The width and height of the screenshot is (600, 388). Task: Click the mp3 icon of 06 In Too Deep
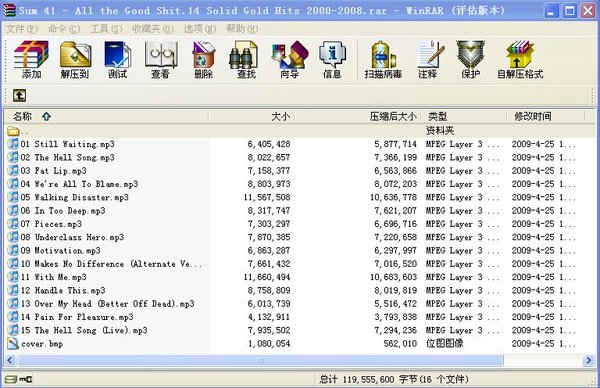[13, 210]
